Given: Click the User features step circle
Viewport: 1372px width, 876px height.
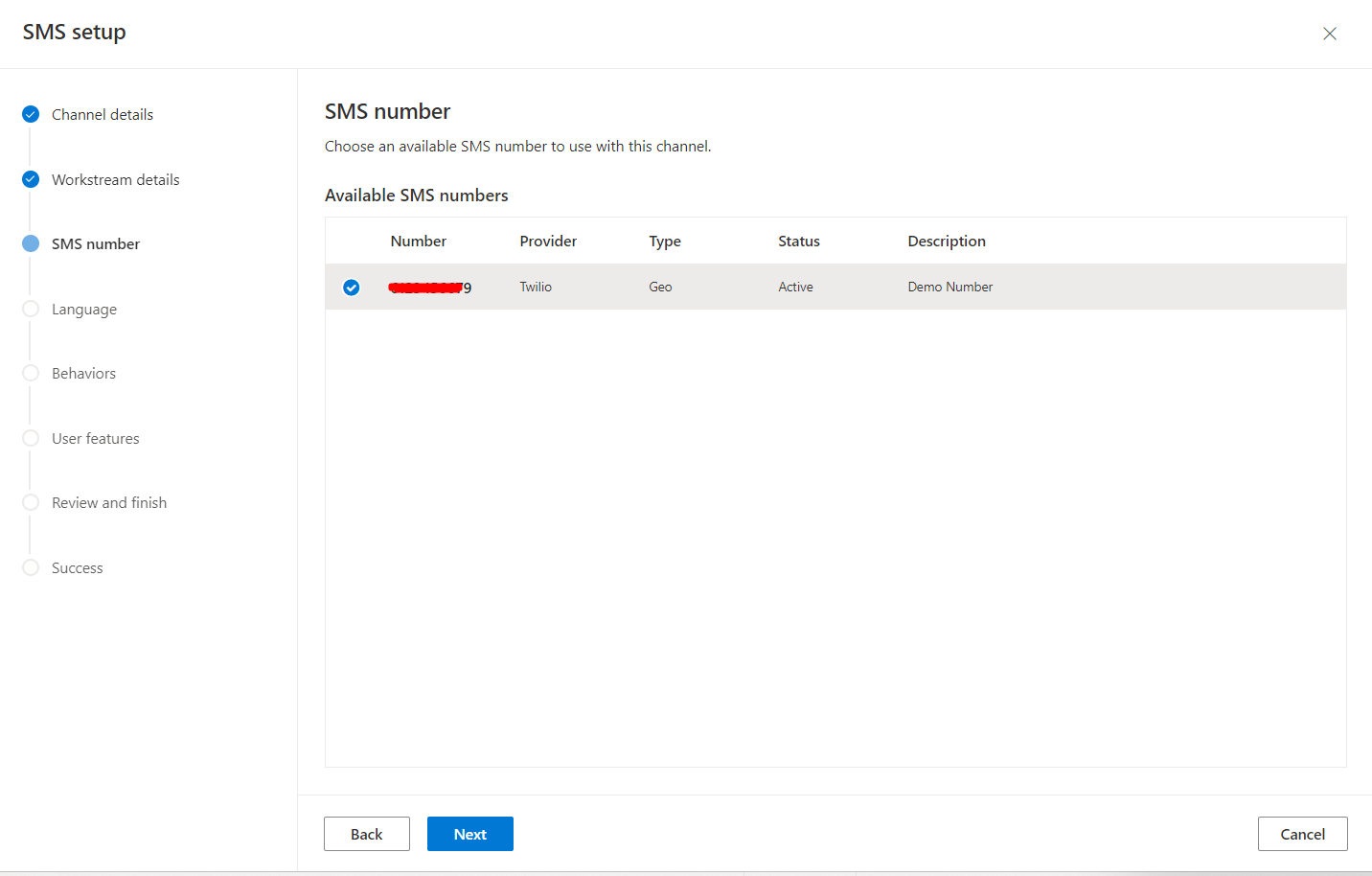Looking at the screenshot, I should (x=30, y=438).
